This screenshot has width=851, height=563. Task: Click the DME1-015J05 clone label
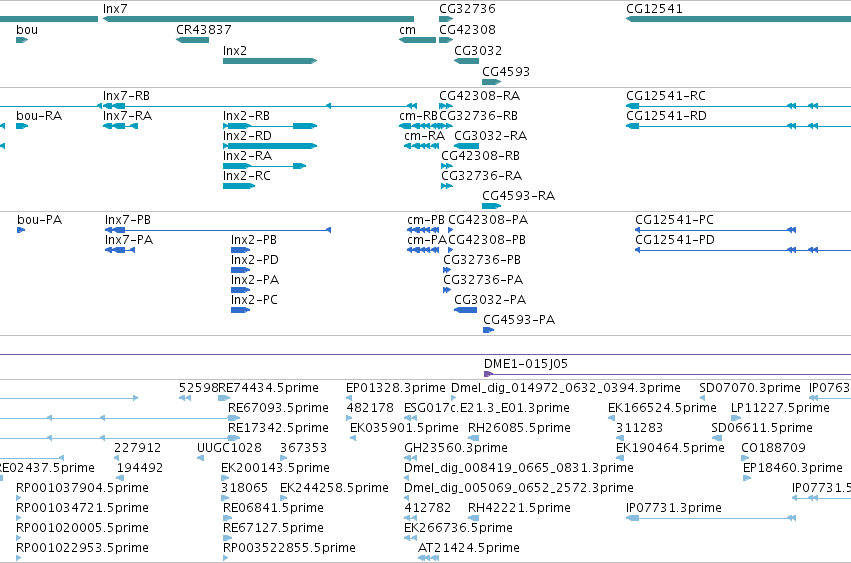click(525, 364)
